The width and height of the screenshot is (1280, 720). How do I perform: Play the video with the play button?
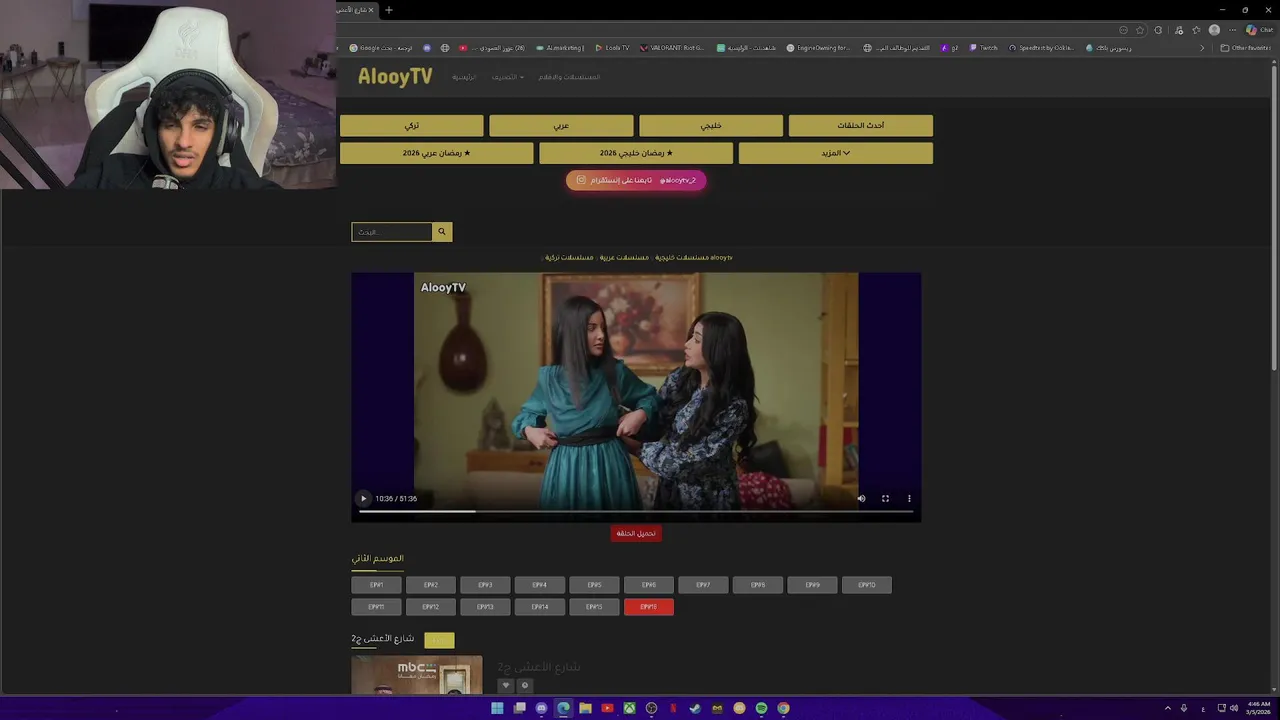[x=364, y=498]
